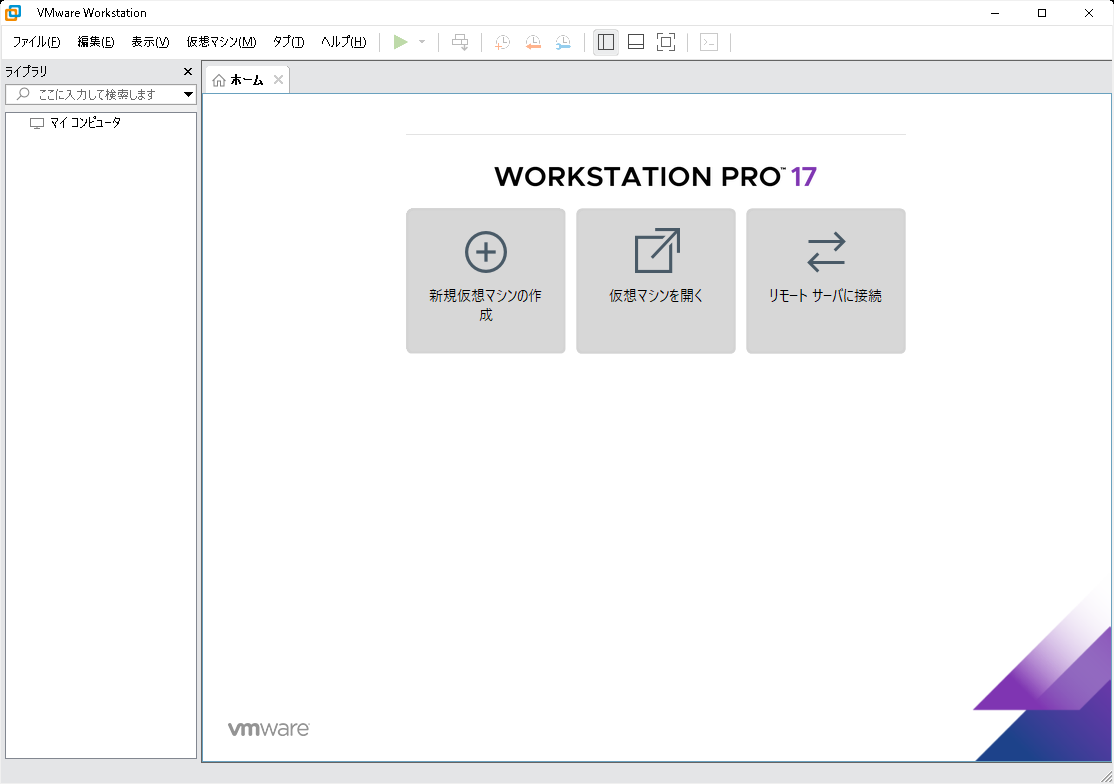
Task: Enter full screen mode
Action: 666,41
